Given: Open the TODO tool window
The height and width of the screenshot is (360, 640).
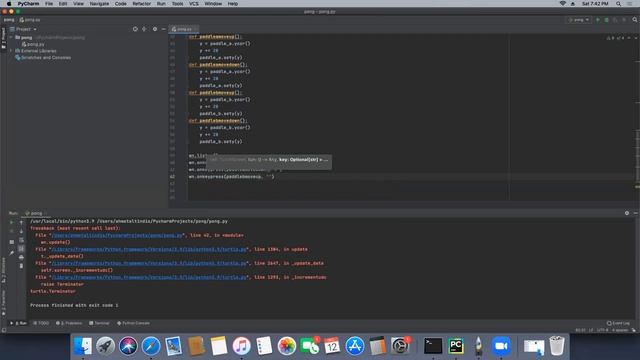Looking at the screenshot, I should [x=41, y=323].
